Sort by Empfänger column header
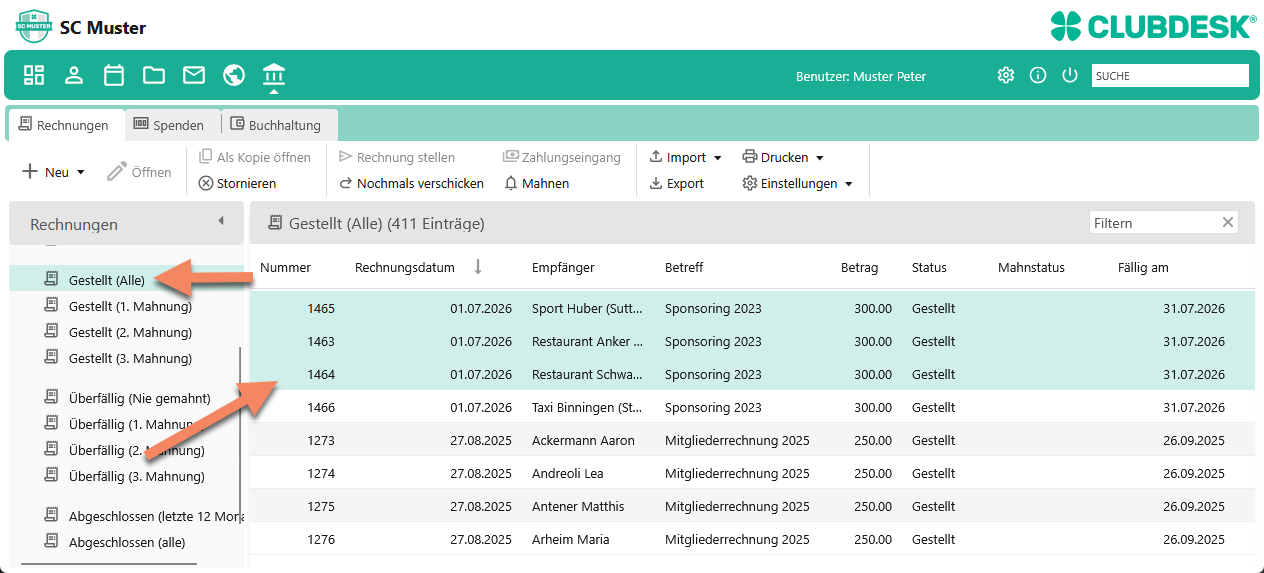Viewport: 1264px width, 573px height. click(x=563, y=267)
